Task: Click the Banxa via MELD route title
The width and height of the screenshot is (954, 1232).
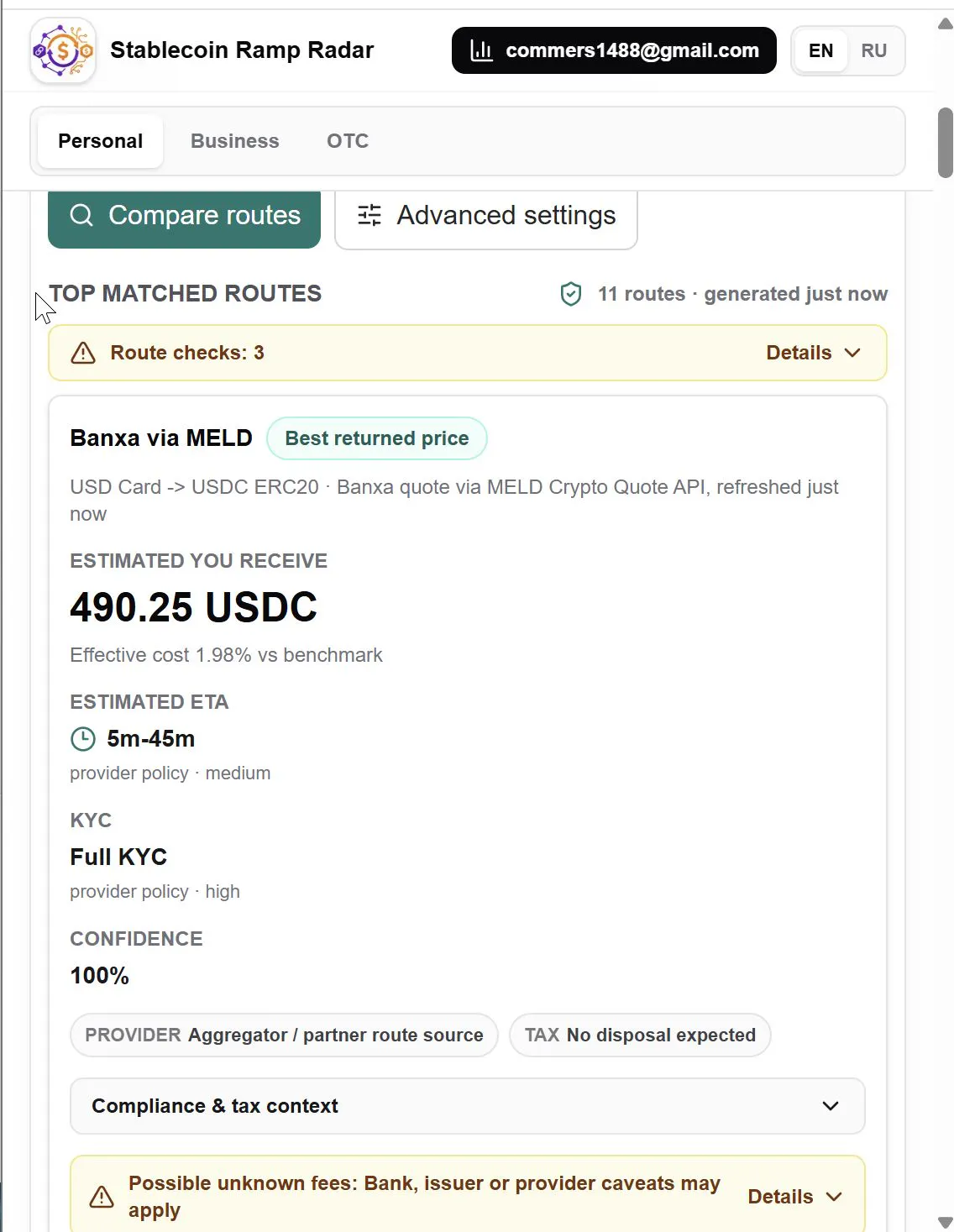Action: 161,438
